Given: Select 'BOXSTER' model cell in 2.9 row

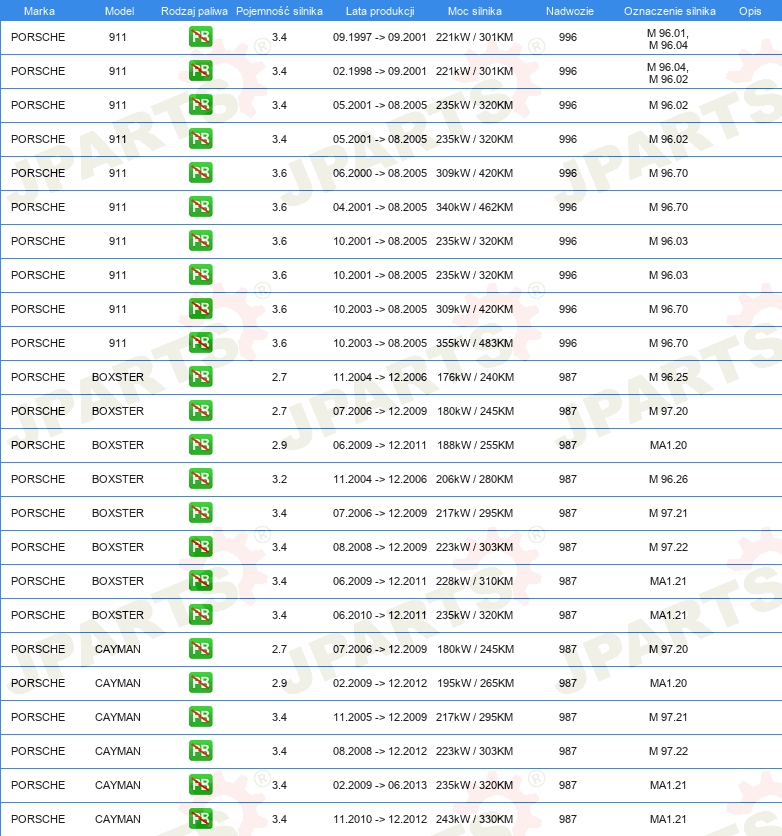Looking at the screenshot, I should pos(118,445).
